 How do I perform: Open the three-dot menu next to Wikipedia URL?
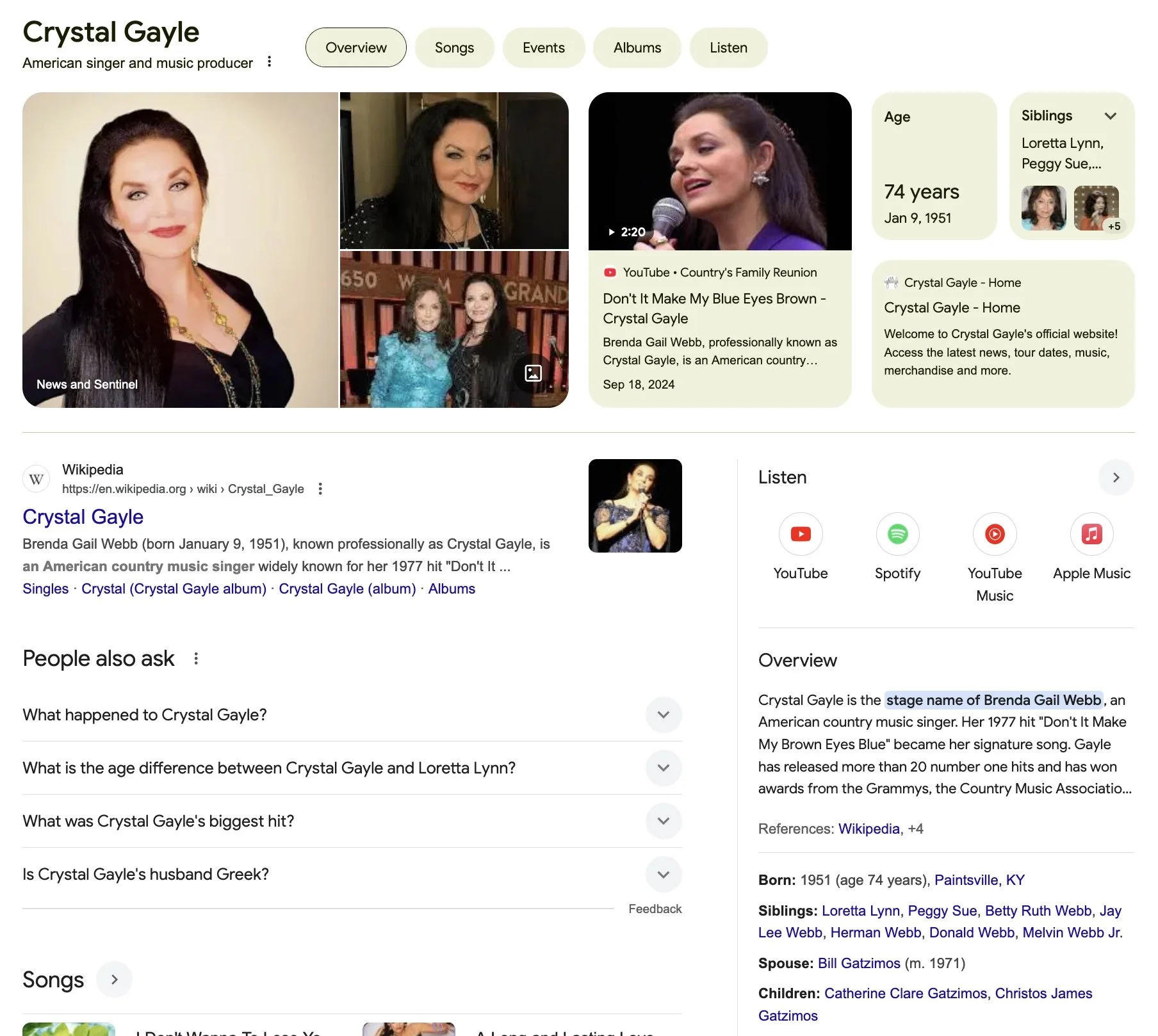tap(320, 489)
